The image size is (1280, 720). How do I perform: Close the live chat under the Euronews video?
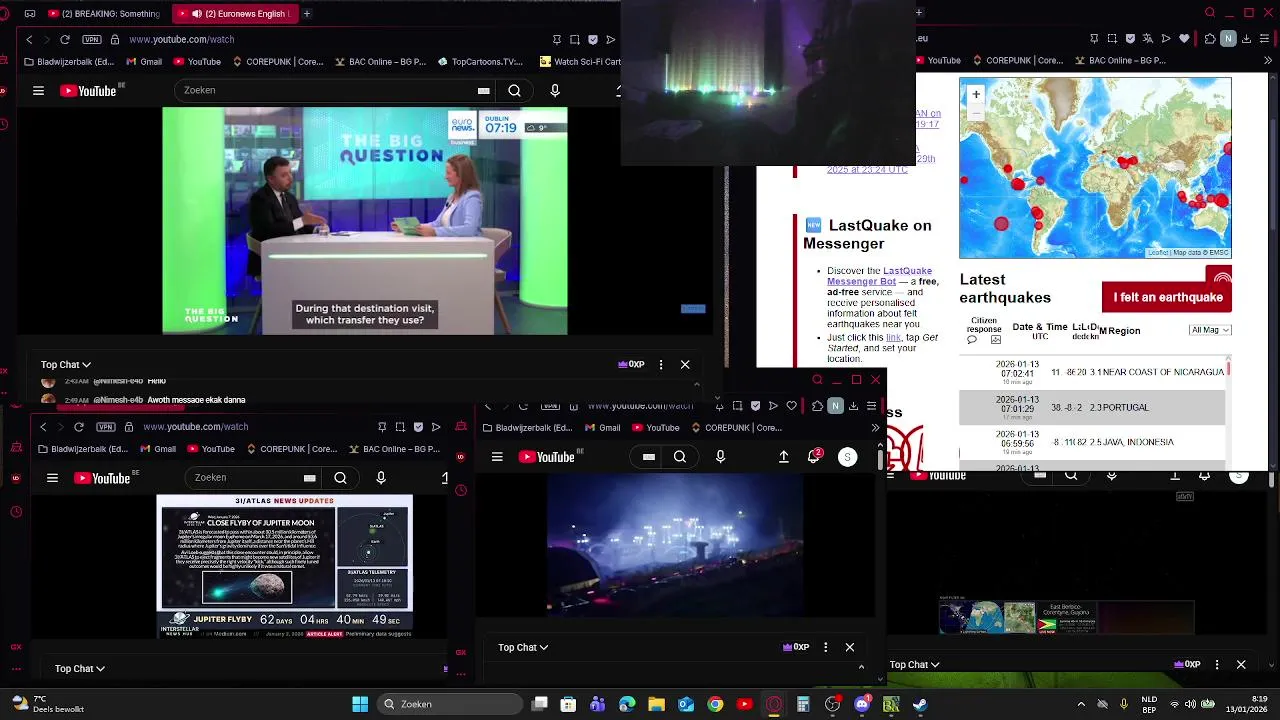[685, 365]
